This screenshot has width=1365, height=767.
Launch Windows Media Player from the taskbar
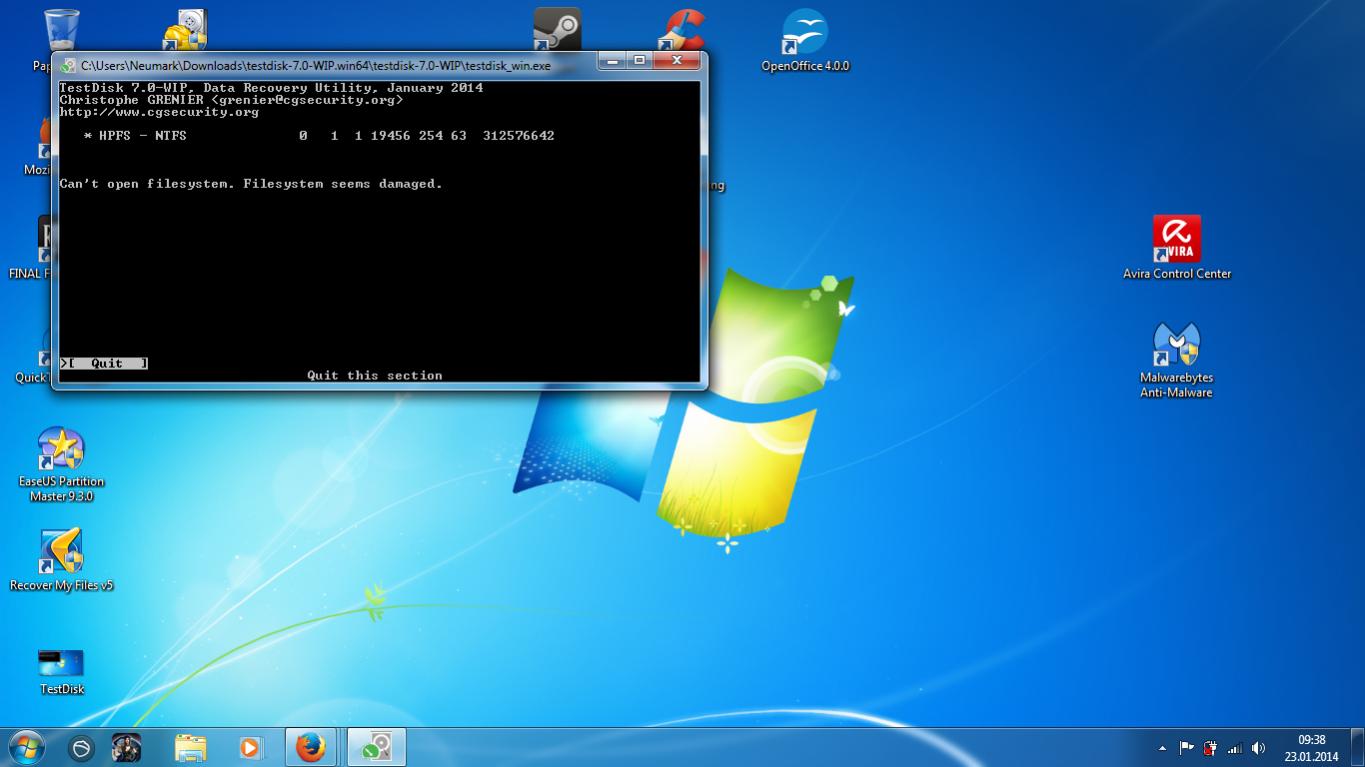coord(250,748)
